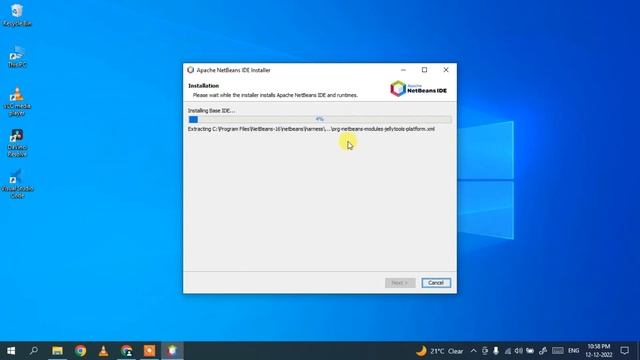Click the installation progress bar
640x360 pixels.
coord(320,119)
